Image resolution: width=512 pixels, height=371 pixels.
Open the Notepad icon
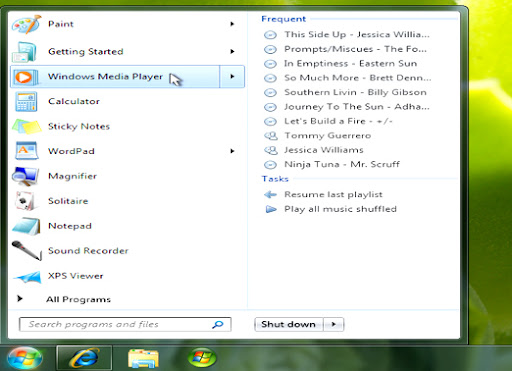(26, 226)
